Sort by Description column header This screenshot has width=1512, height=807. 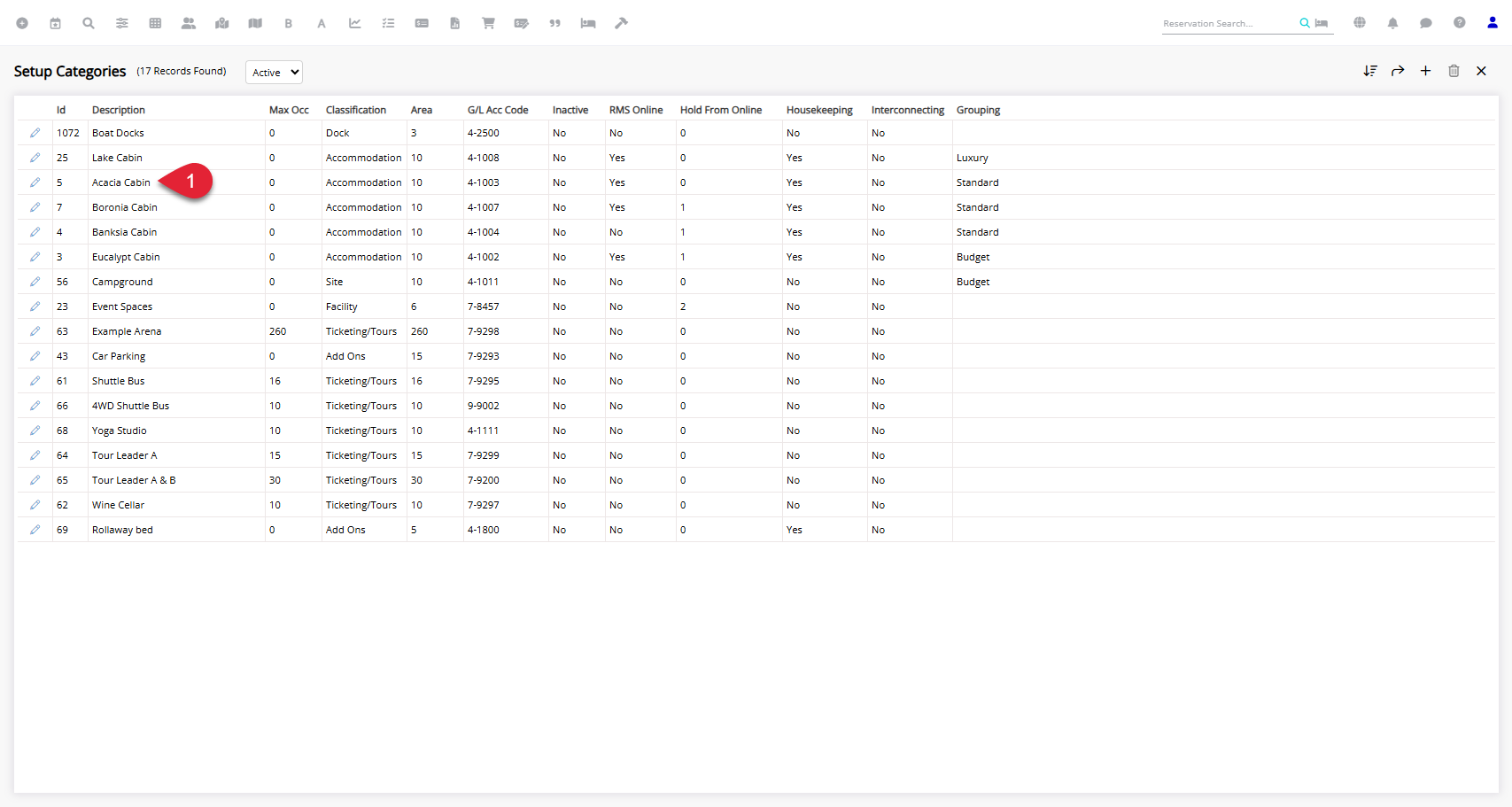click(x=119, y=110)
